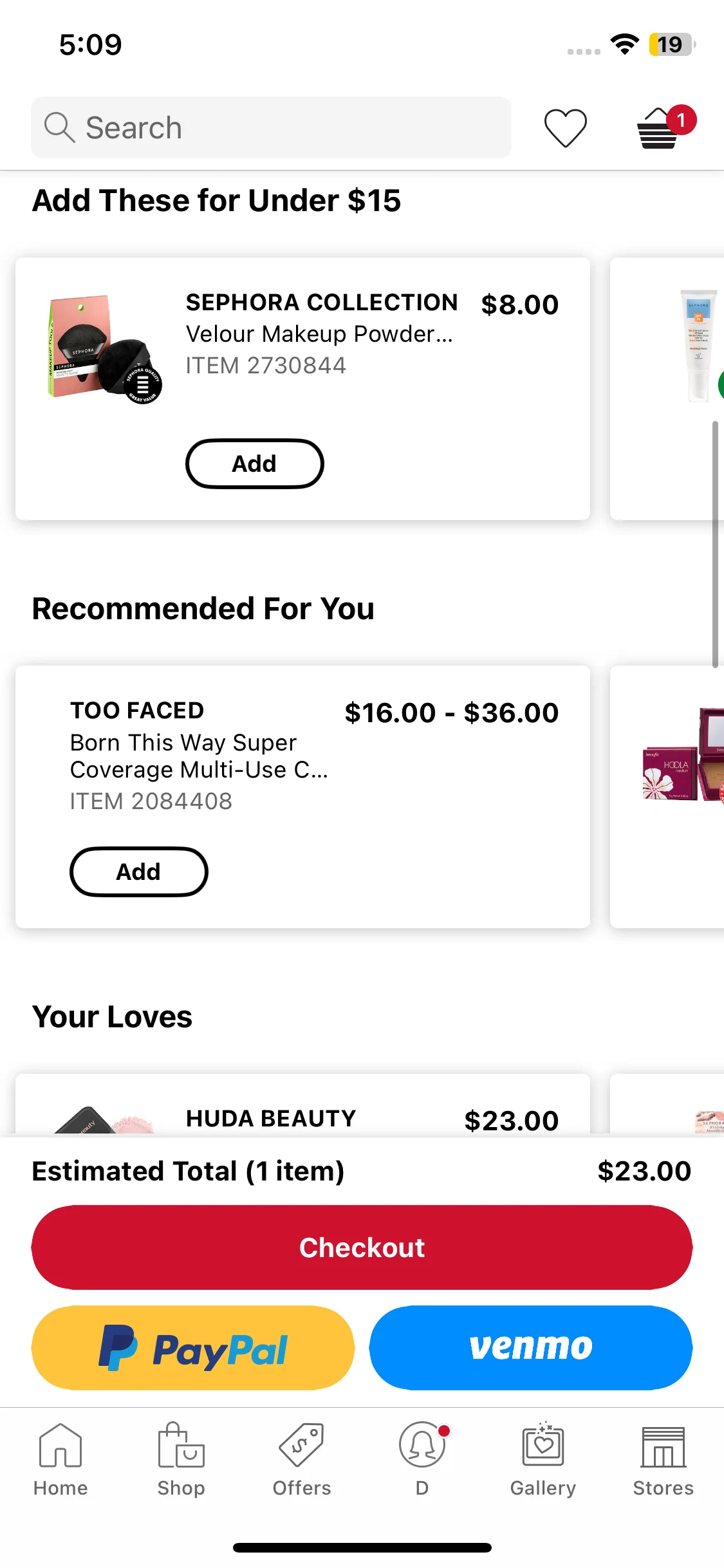The height and width of the screenshot is (1568, 724).
Task: Pay with PayPal
Action: 193,1348
